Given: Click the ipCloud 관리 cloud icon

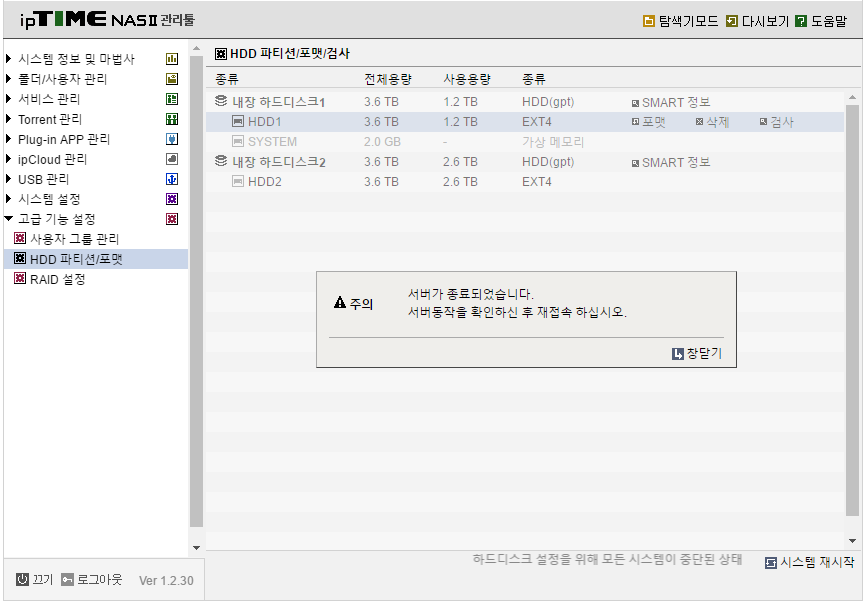Looking at the screenshot, I should pos(172,159).
